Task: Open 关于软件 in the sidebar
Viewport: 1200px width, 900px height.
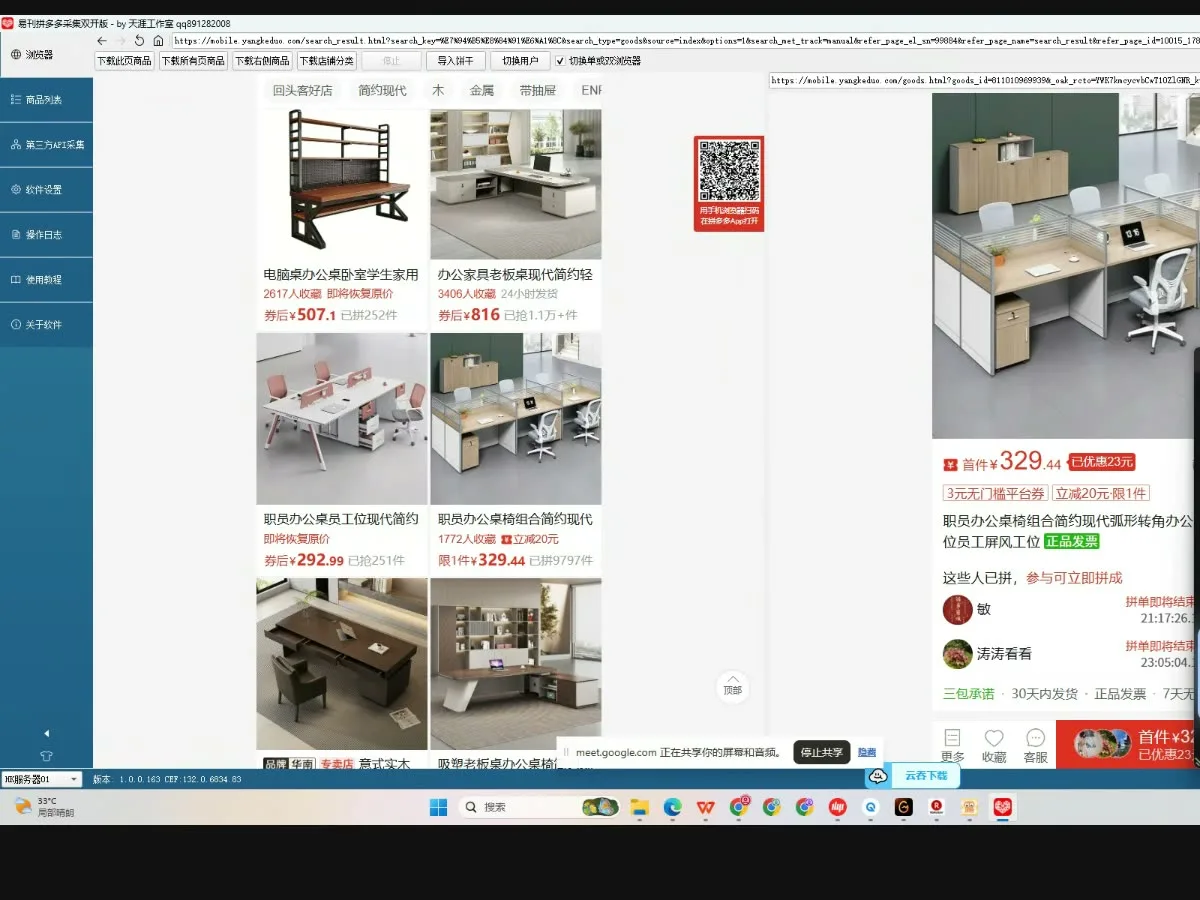Action: (x=46, y=325)
